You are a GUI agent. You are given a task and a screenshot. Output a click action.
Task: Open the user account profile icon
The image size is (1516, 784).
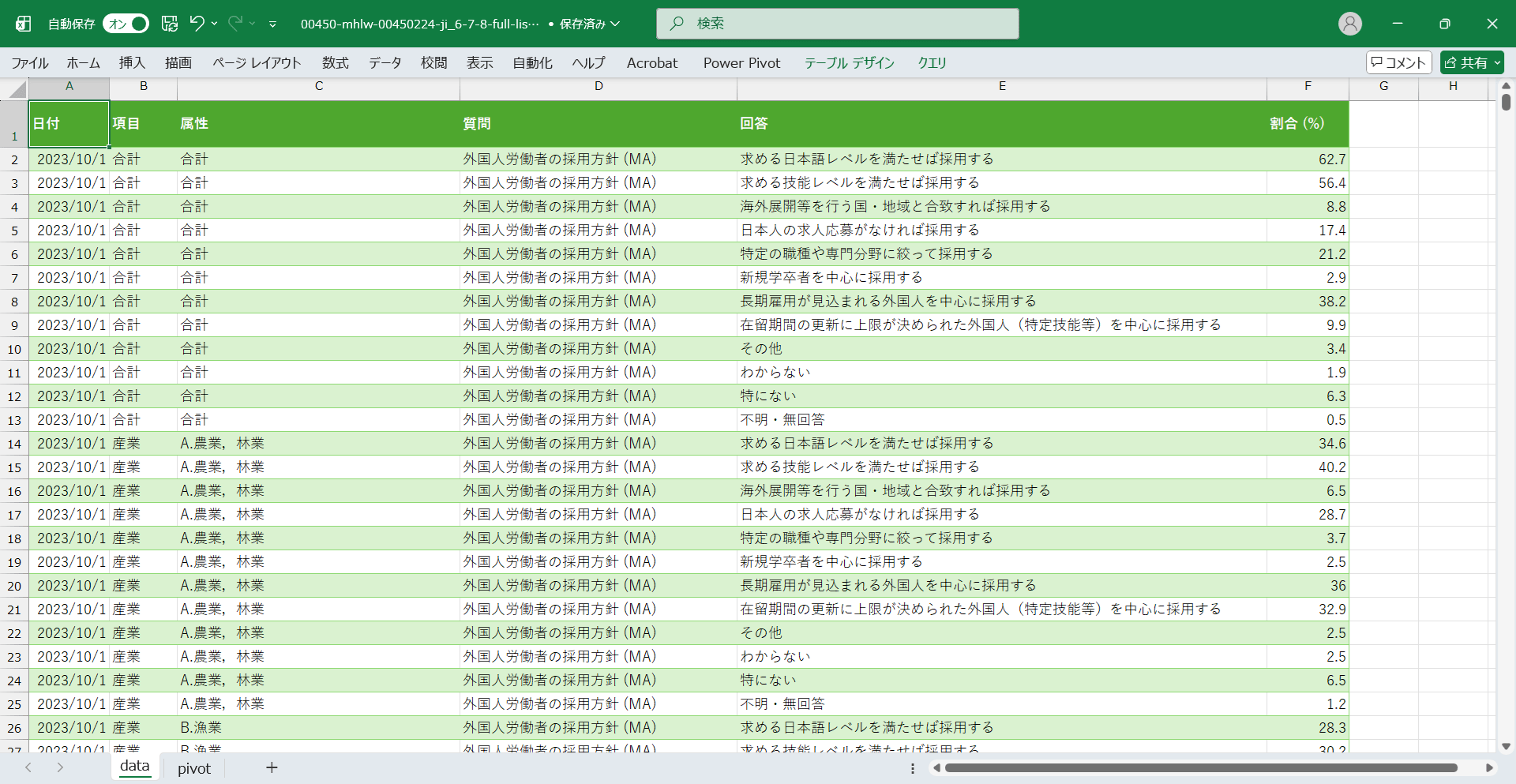point(1349,24)
